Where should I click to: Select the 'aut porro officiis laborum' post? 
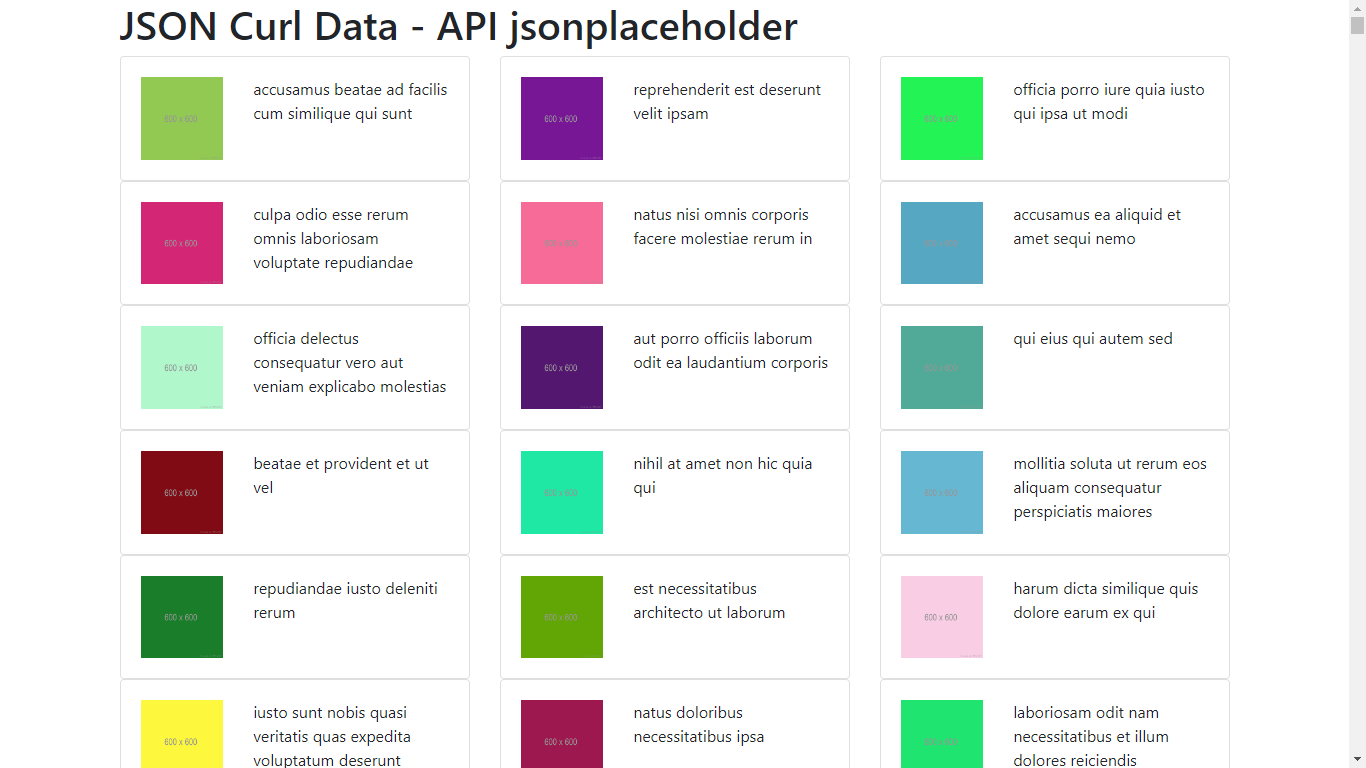pos(730,350)
